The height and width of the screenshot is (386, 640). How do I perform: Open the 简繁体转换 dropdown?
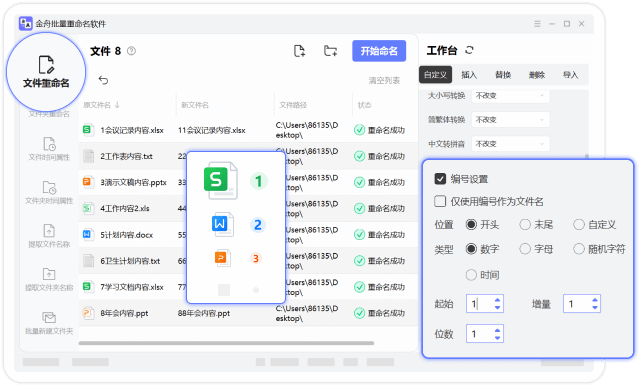click(x=510, y=120)
